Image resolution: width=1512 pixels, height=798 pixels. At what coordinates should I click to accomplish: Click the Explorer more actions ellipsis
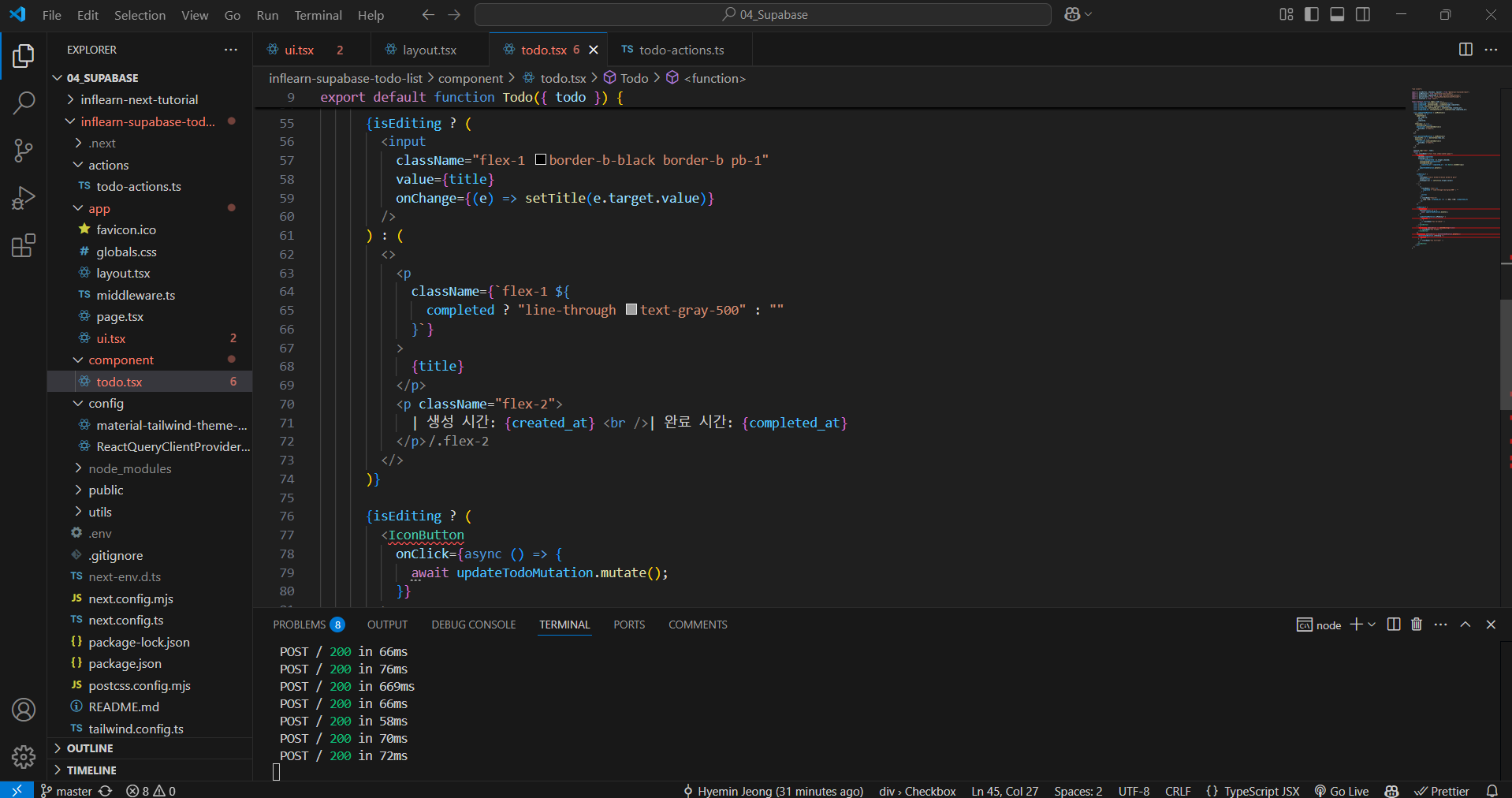coord(230,50)
